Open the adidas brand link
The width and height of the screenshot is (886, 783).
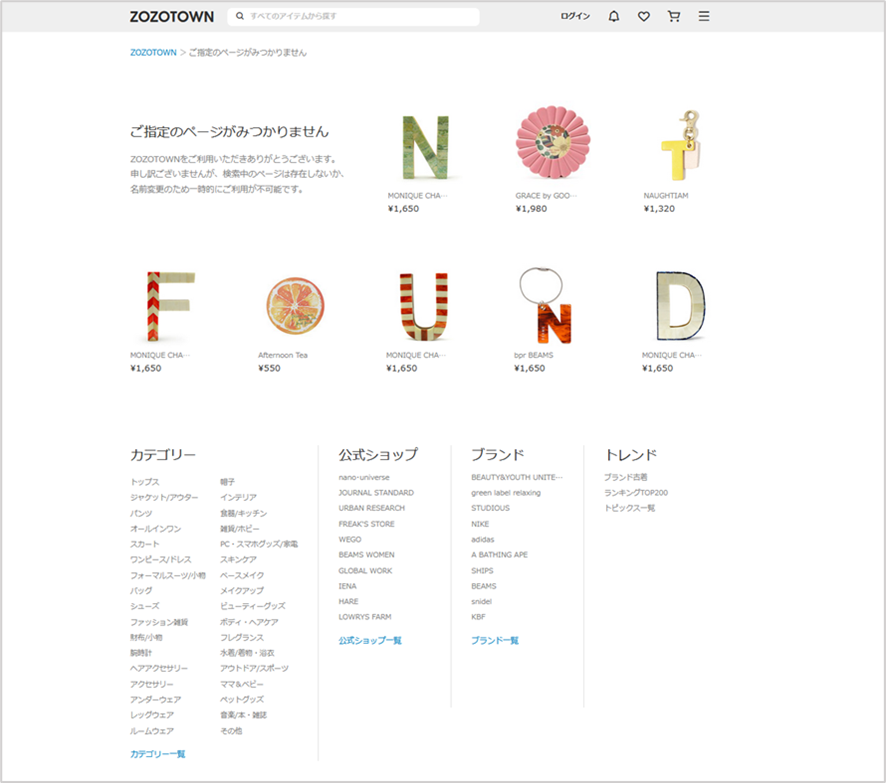(483, 540)
